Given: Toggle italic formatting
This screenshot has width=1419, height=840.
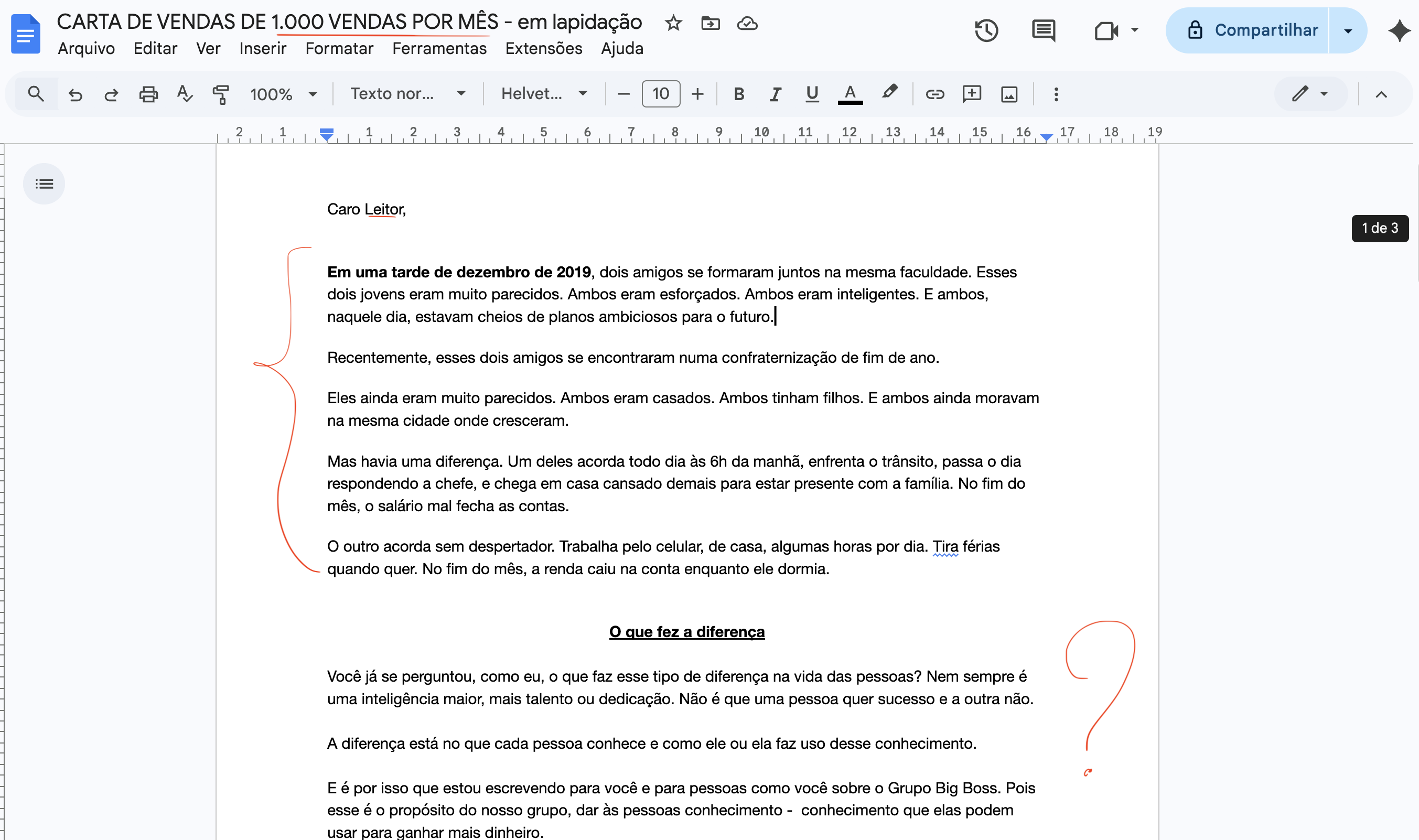Looking at the screenshot, I should click(x=775, y=94).
